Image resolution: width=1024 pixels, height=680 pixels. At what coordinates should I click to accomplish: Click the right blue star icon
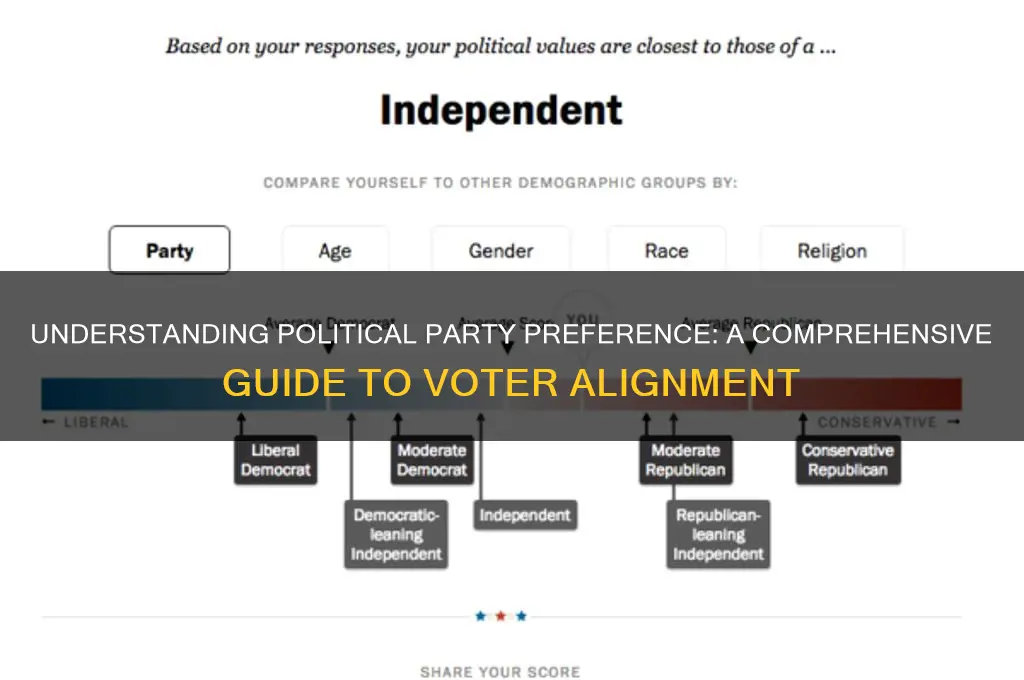pos(522,616)
